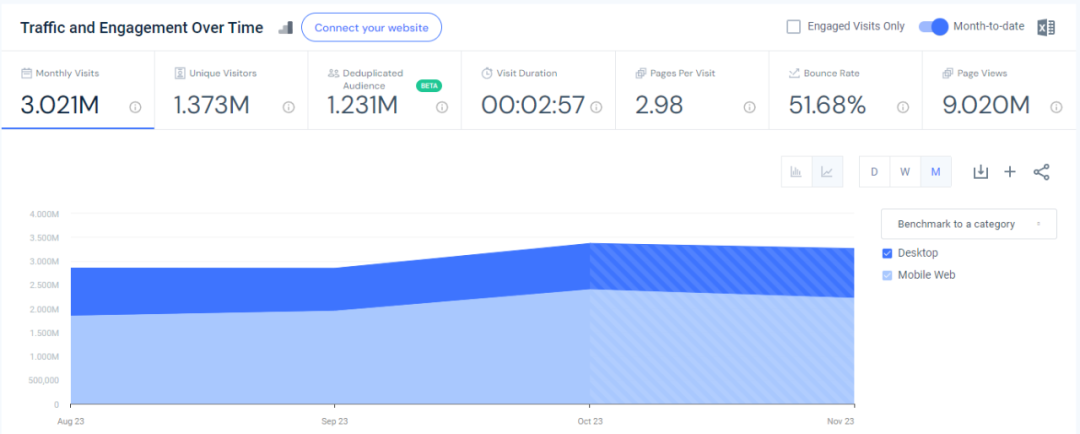Image resolution: width=1080 pixels, height=434 pixels.
Task: Click the Excel export icon
Action: 1046,27
